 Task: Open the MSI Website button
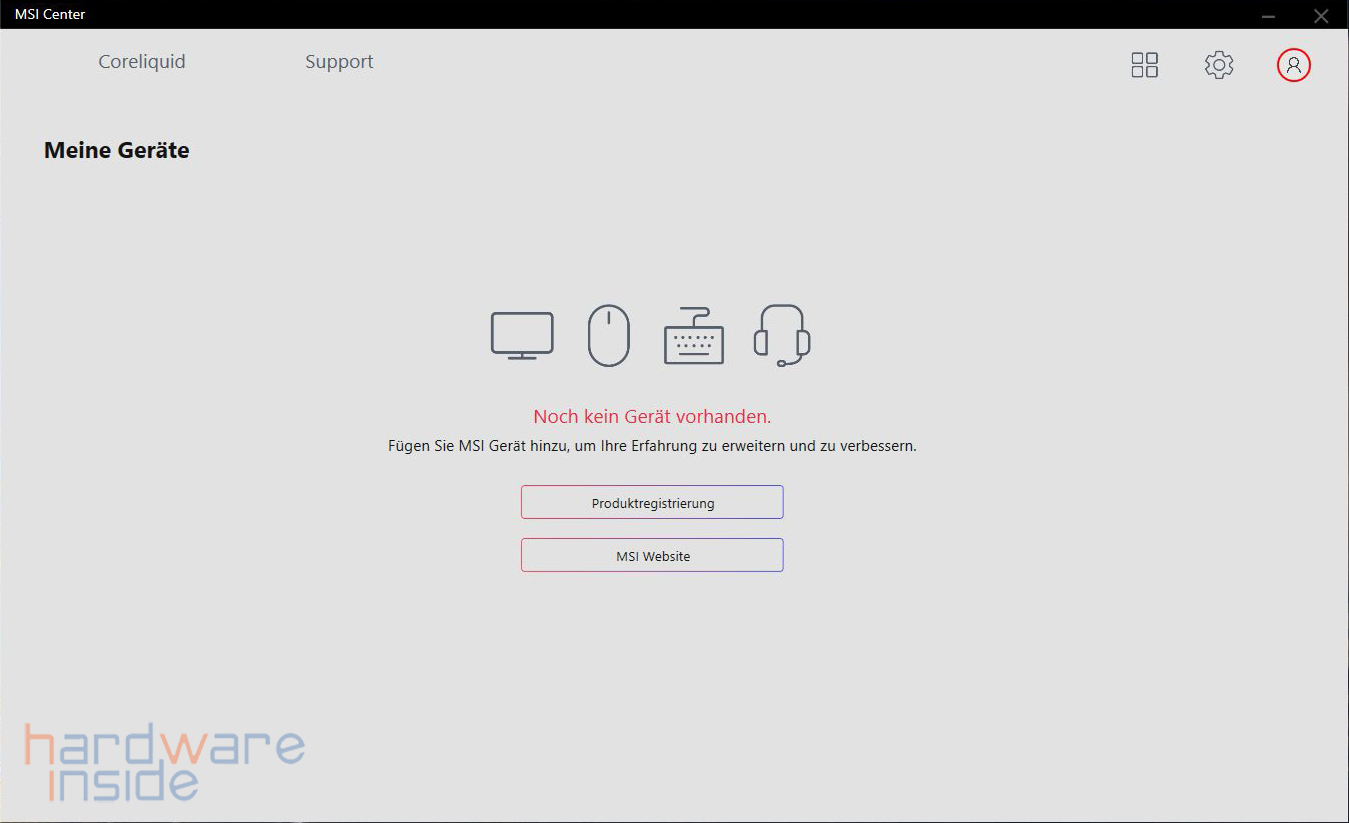point(652,555)
